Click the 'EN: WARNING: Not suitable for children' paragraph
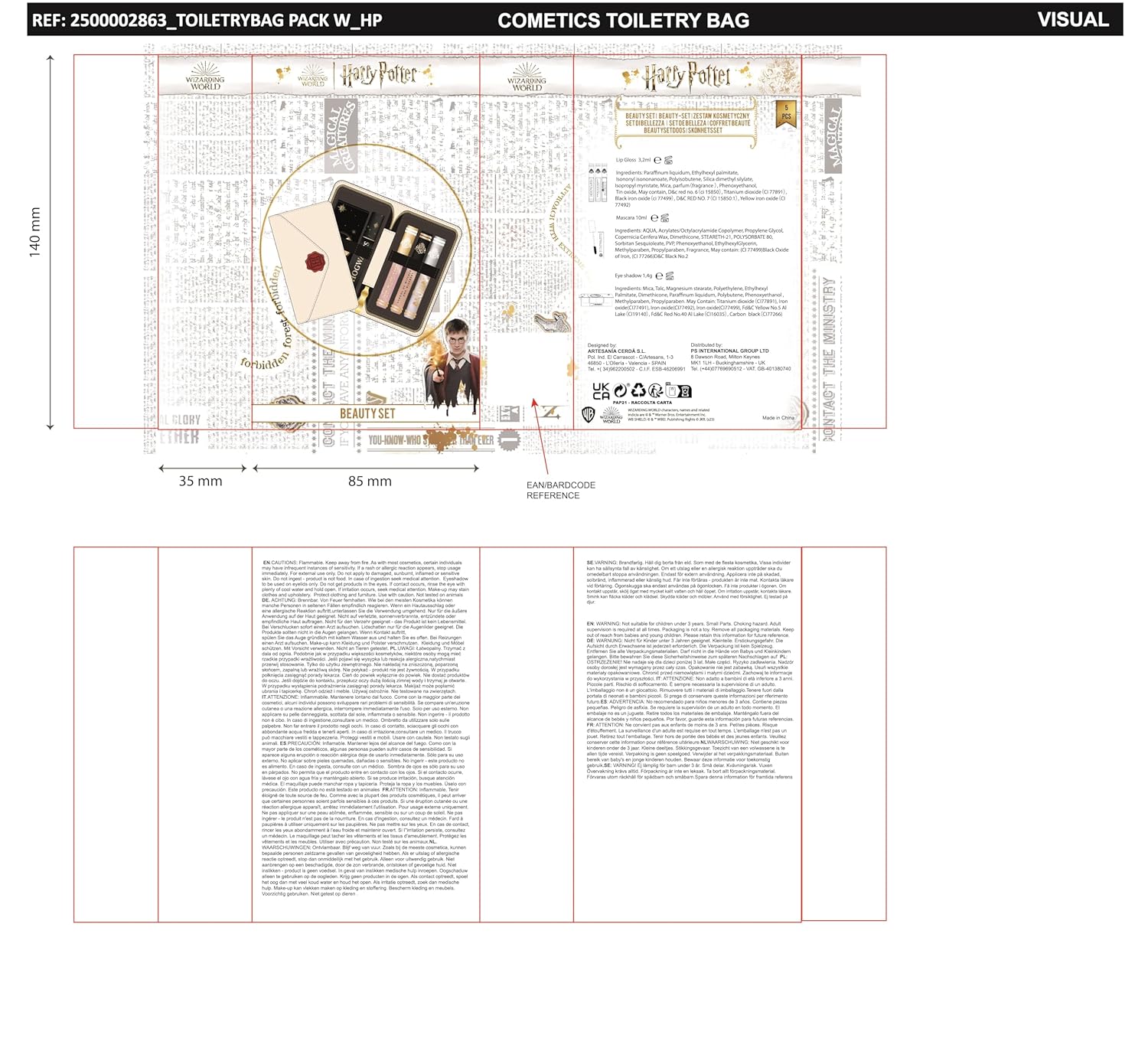This screenshot has height=1038, width=1148. (690, 630)
